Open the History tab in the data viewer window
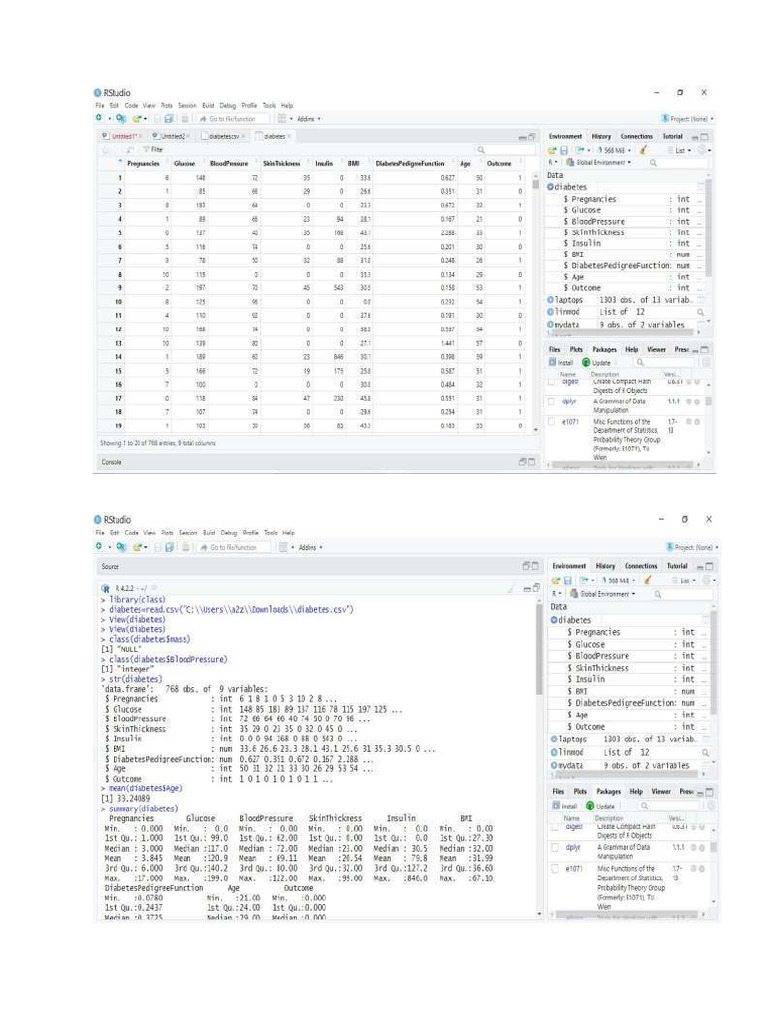The height and width of the screenshot is (1024, 768). (602, 135)
